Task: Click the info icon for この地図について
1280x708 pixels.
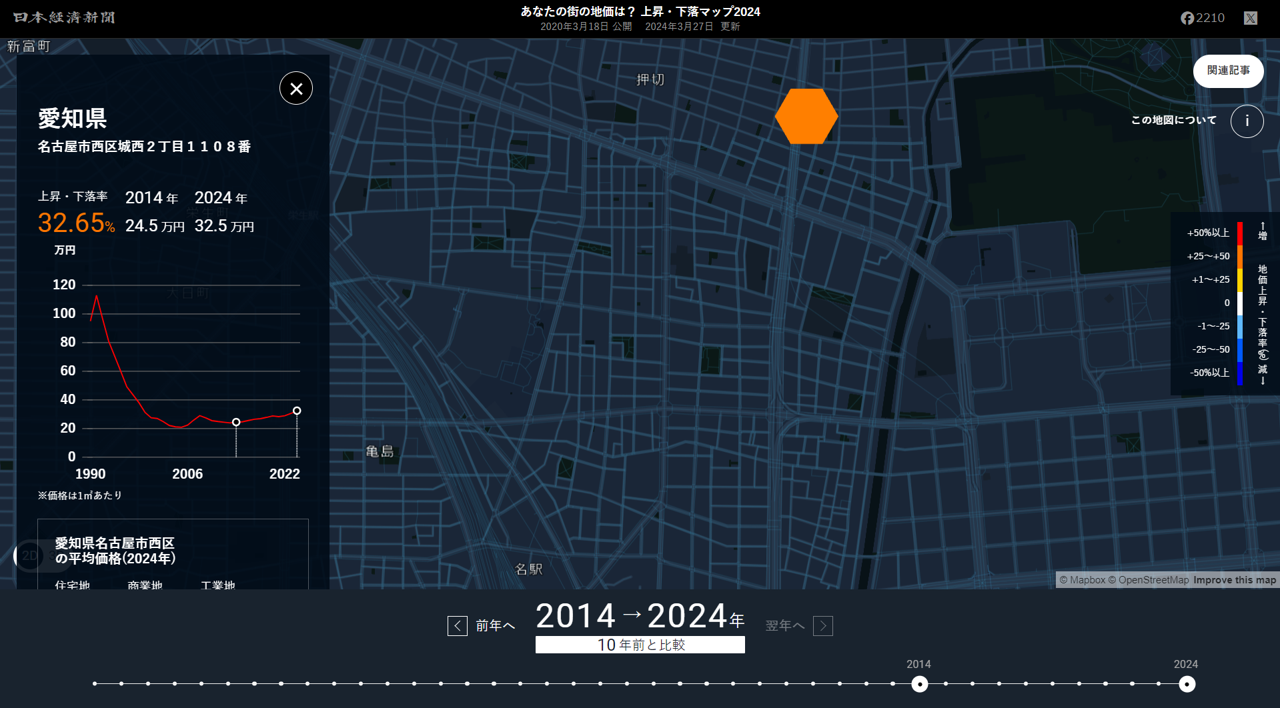Action: (x=1247, y=121)
